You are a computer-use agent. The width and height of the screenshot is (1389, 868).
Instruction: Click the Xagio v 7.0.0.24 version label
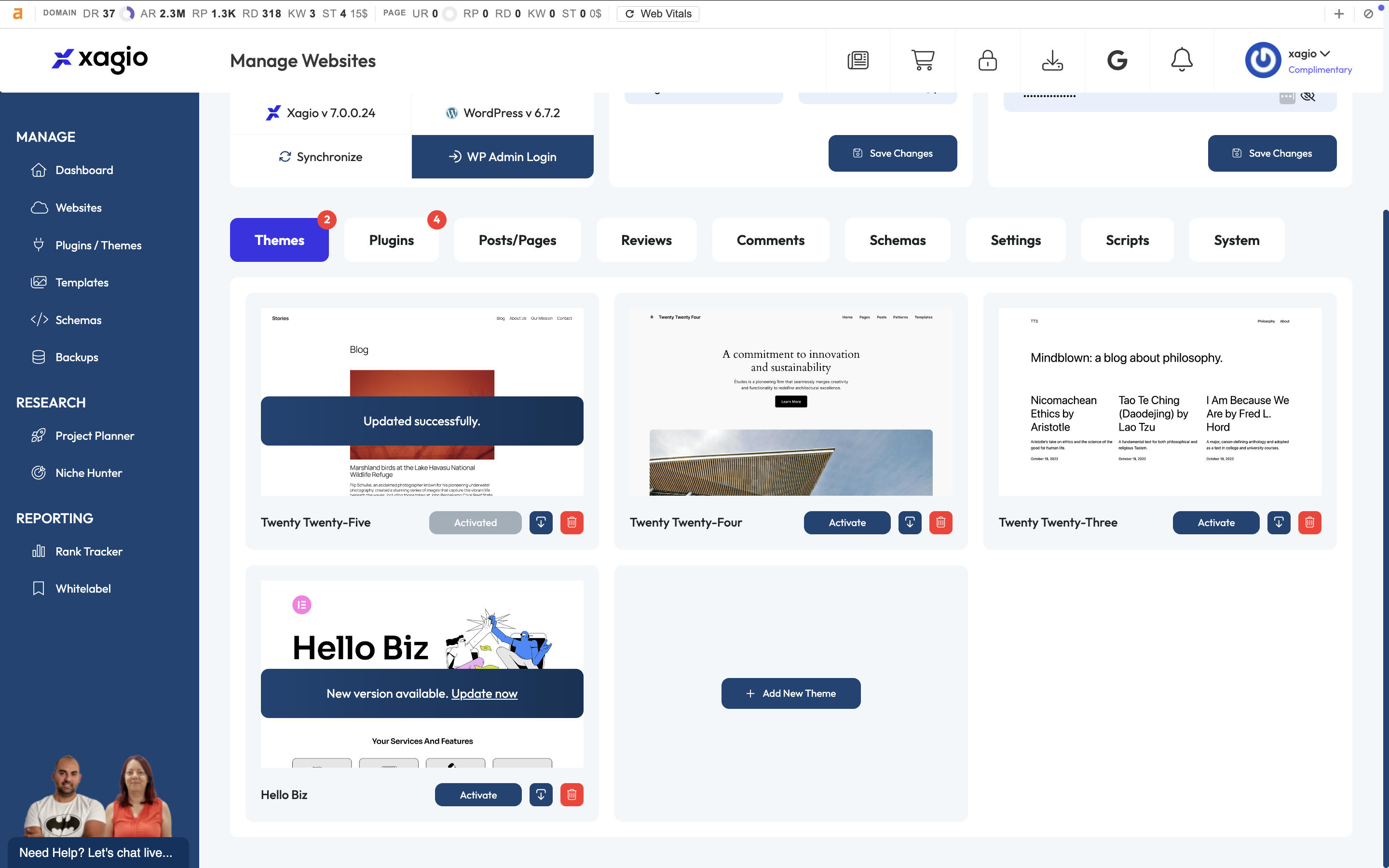coord(321,113)
